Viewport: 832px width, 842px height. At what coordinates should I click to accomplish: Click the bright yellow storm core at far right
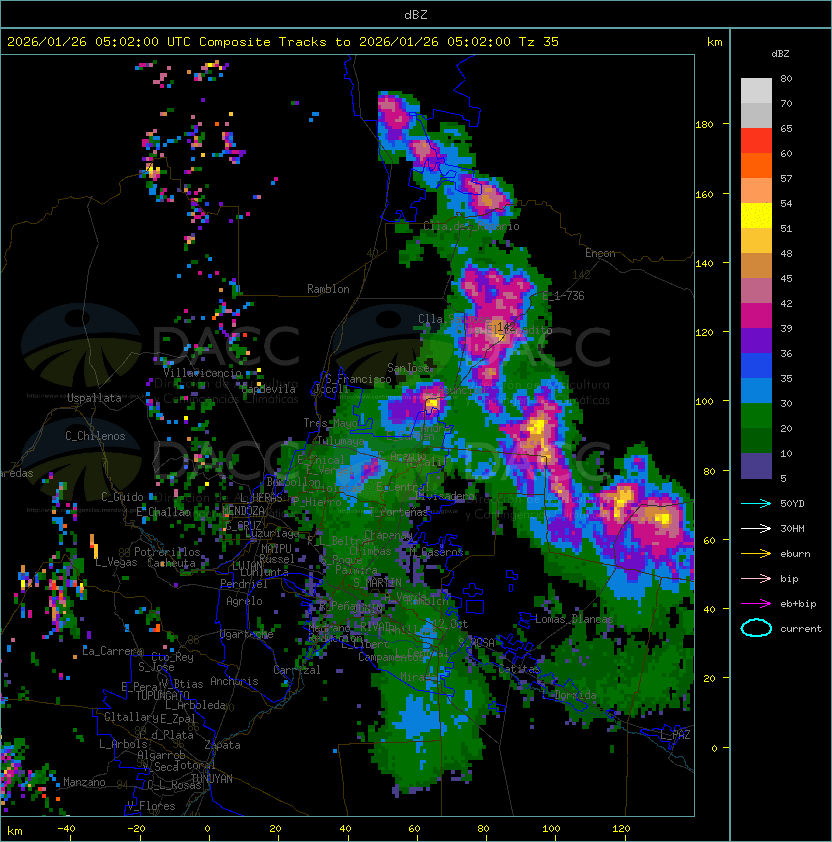click(x=663, y=519)
